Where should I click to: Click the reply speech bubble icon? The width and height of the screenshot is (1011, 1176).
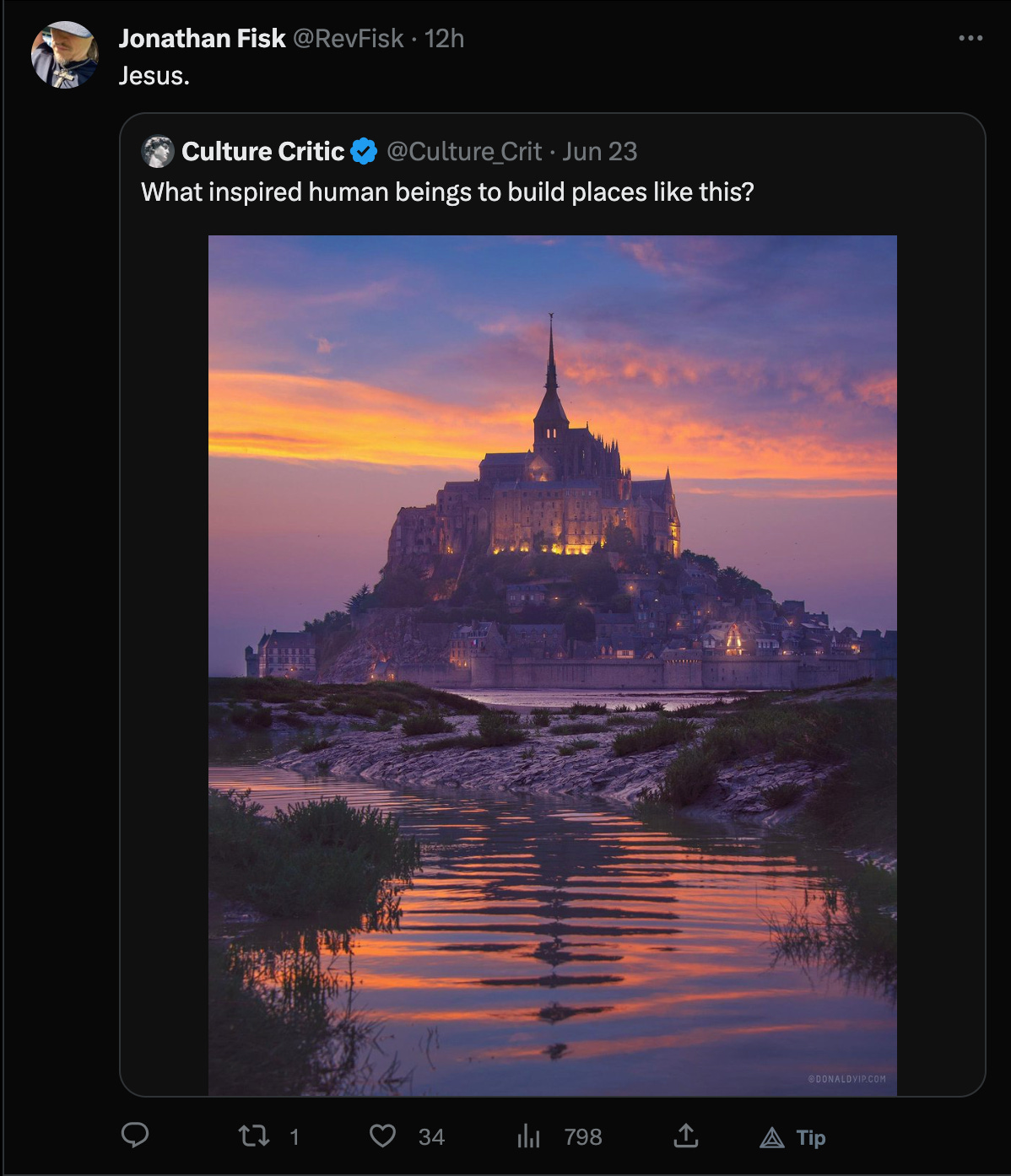point(135,1136)
